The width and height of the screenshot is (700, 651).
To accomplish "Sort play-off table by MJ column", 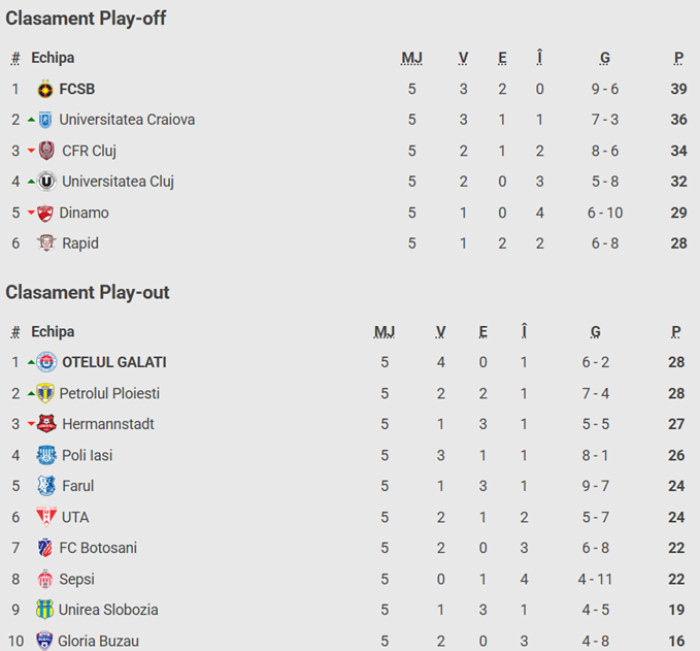I will tap(411, 58).
